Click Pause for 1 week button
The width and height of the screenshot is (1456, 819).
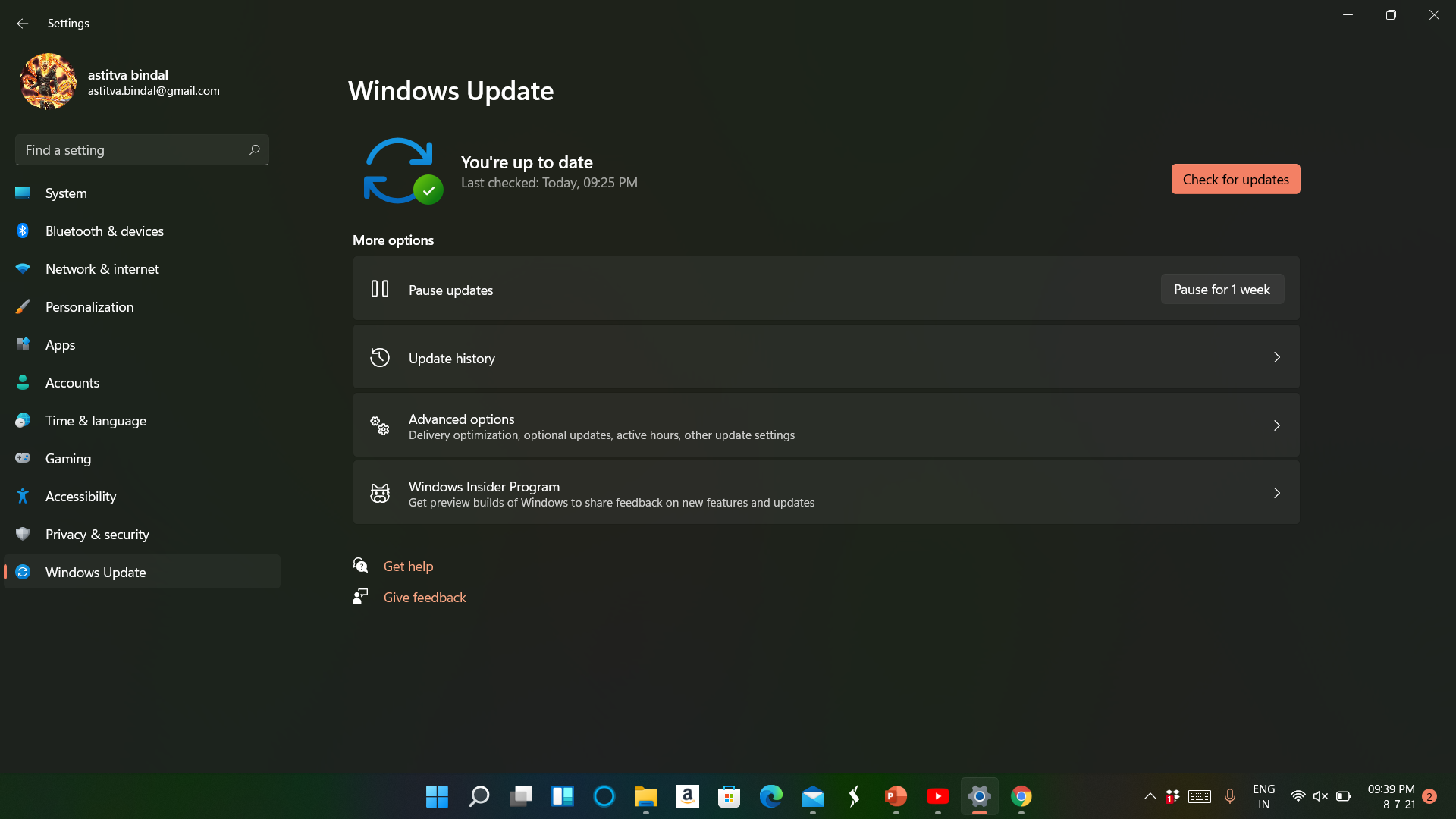point(1222,289)
